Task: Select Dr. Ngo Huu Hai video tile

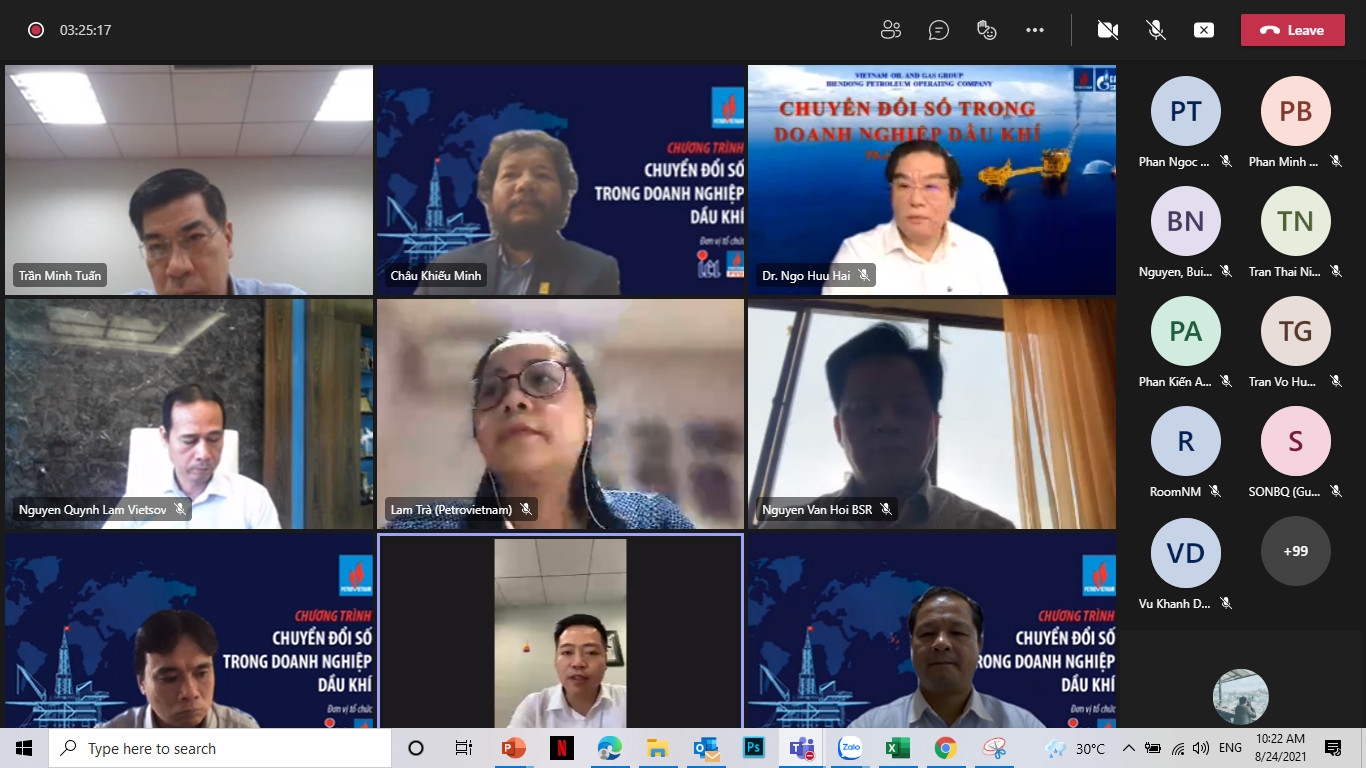Action: 931,180
